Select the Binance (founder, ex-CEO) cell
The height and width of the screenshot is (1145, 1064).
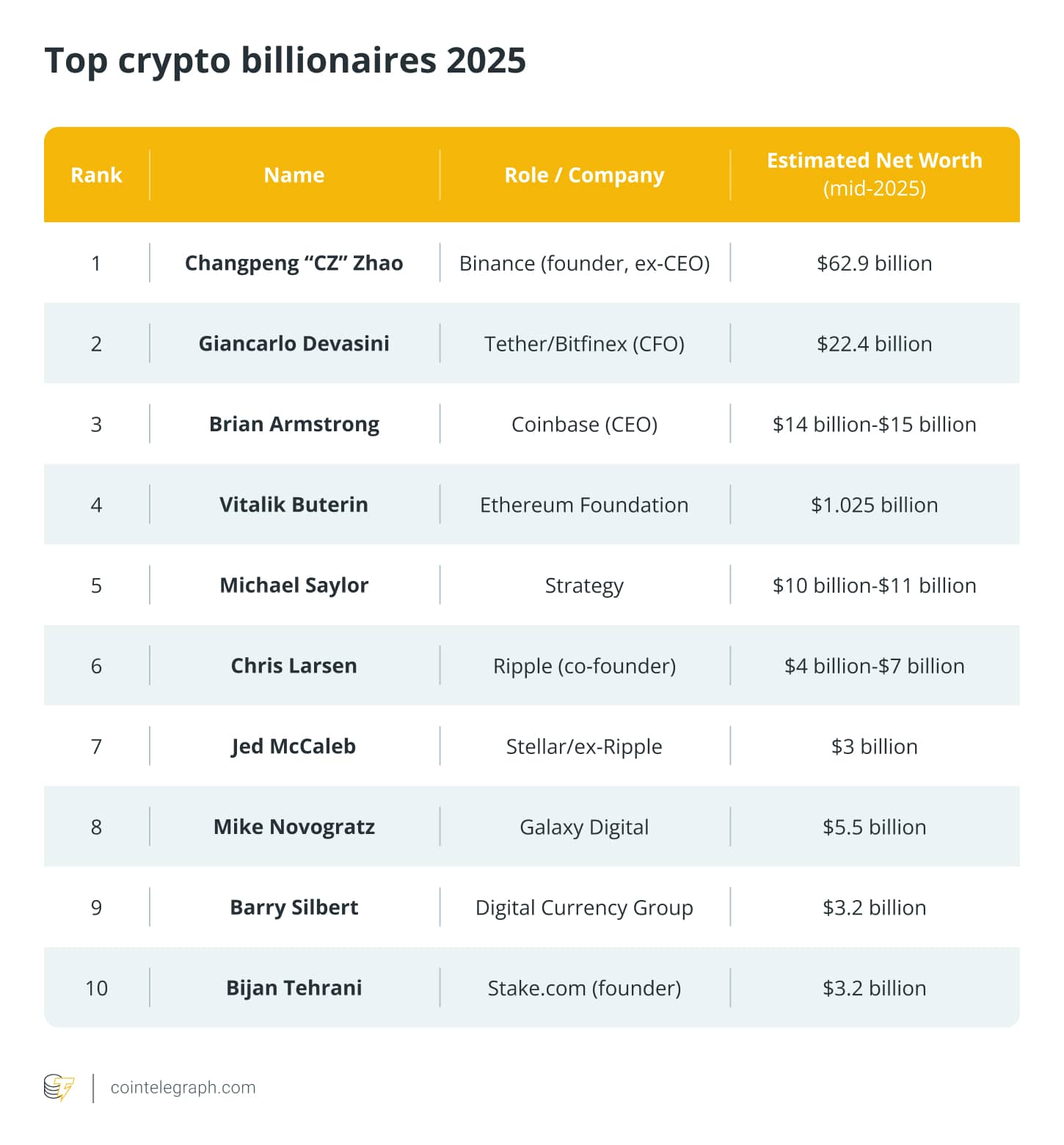click(x=584, y=263)
